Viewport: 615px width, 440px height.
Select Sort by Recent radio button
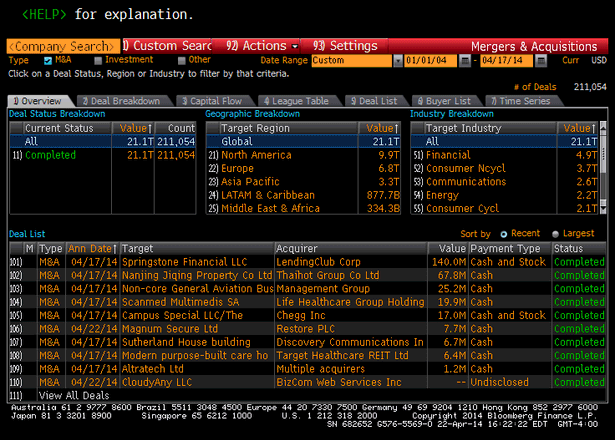504,234
